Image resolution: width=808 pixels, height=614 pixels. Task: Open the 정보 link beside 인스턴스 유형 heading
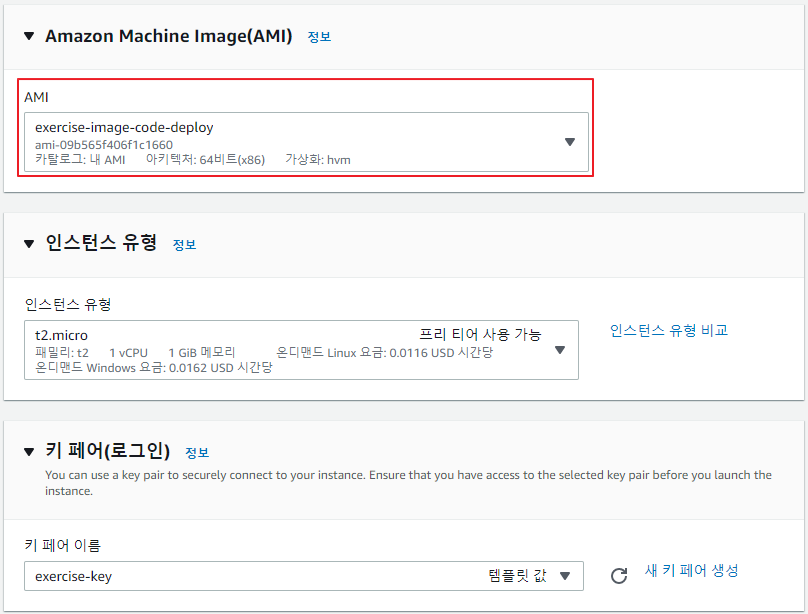click(x=184, y=244)
